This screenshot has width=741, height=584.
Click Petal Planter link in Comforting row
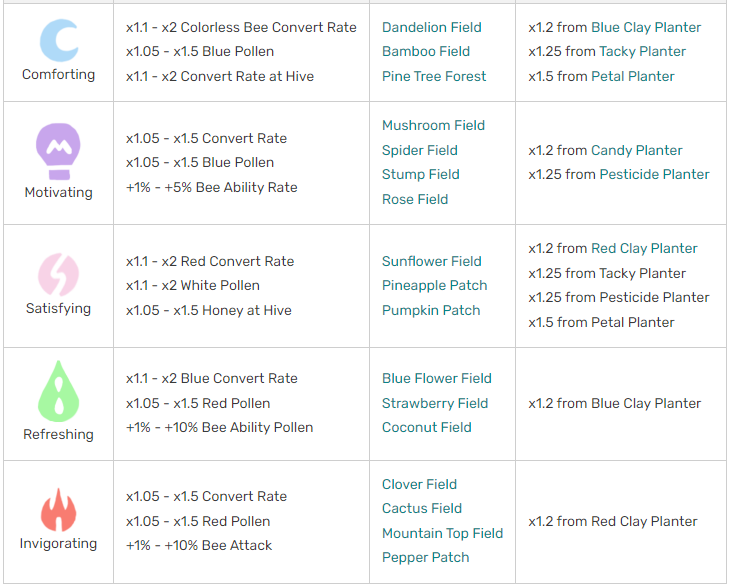[x=632, y=76]
